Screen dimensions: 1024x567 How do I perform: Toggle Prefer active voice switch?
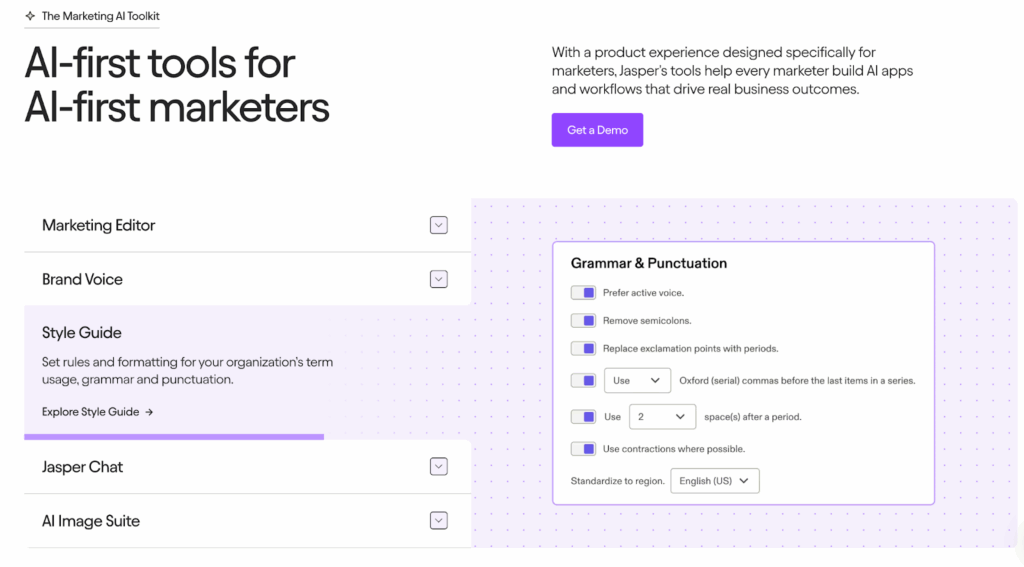coord(583,293)
